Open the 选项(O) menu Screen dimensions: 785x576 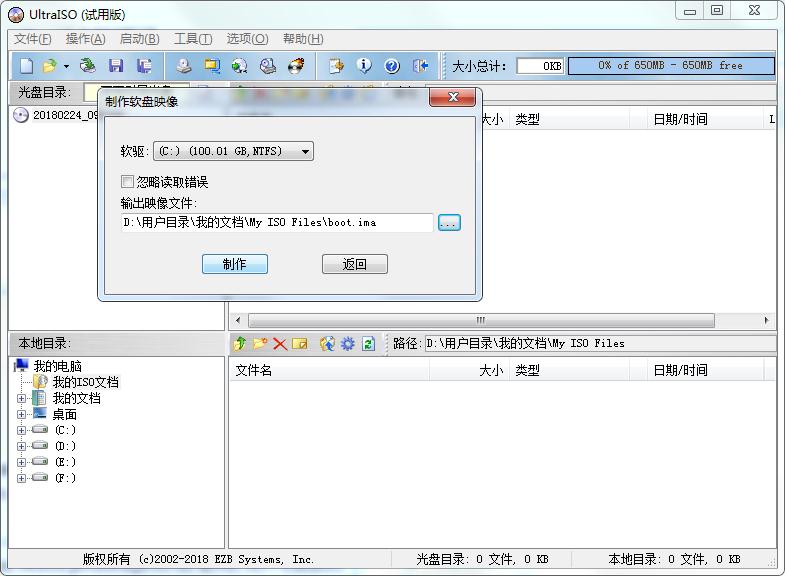(x=247, y=39)
